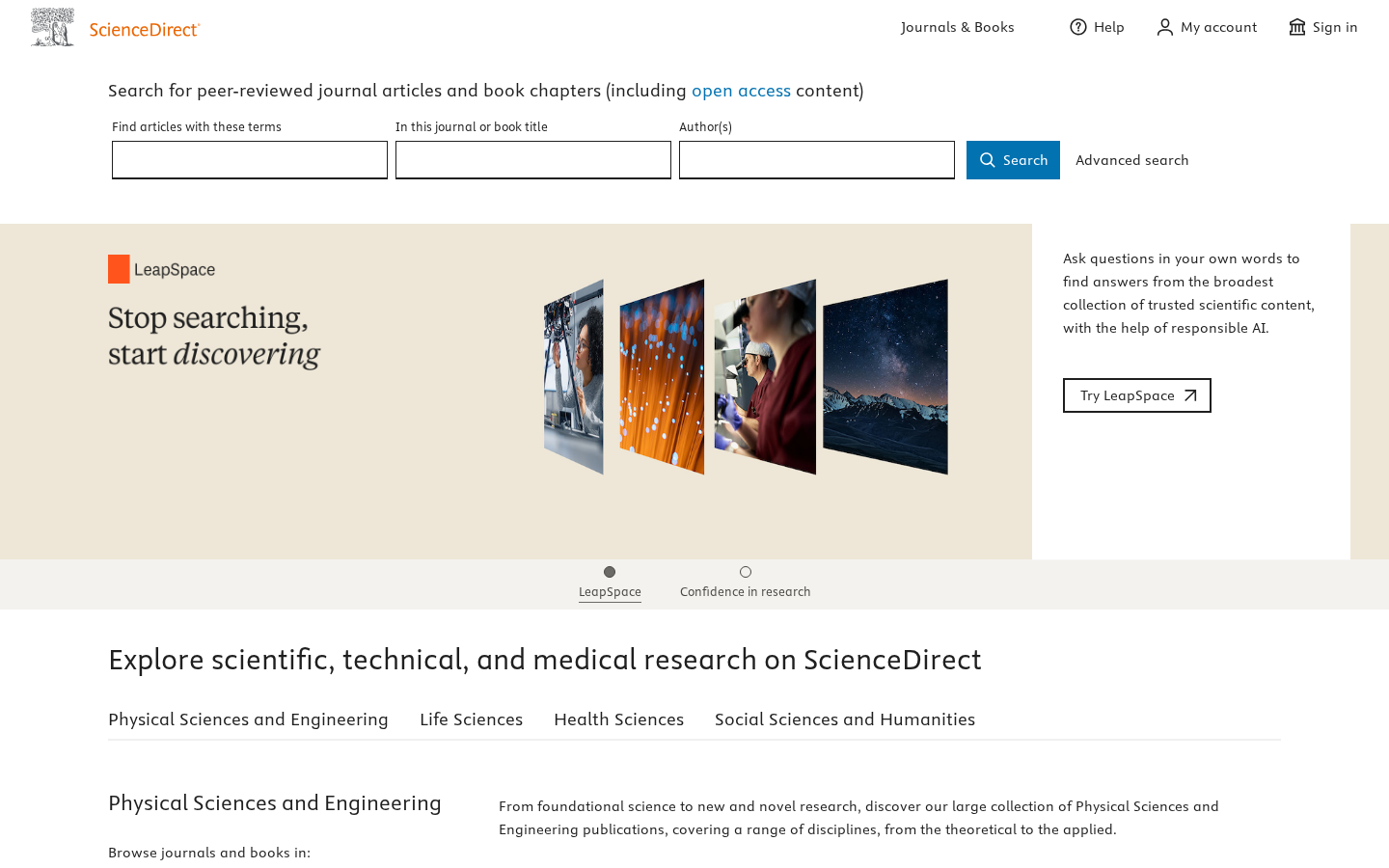Click the Sign in text
This screenshot has width=1389, height=868.
[1335, 27]
